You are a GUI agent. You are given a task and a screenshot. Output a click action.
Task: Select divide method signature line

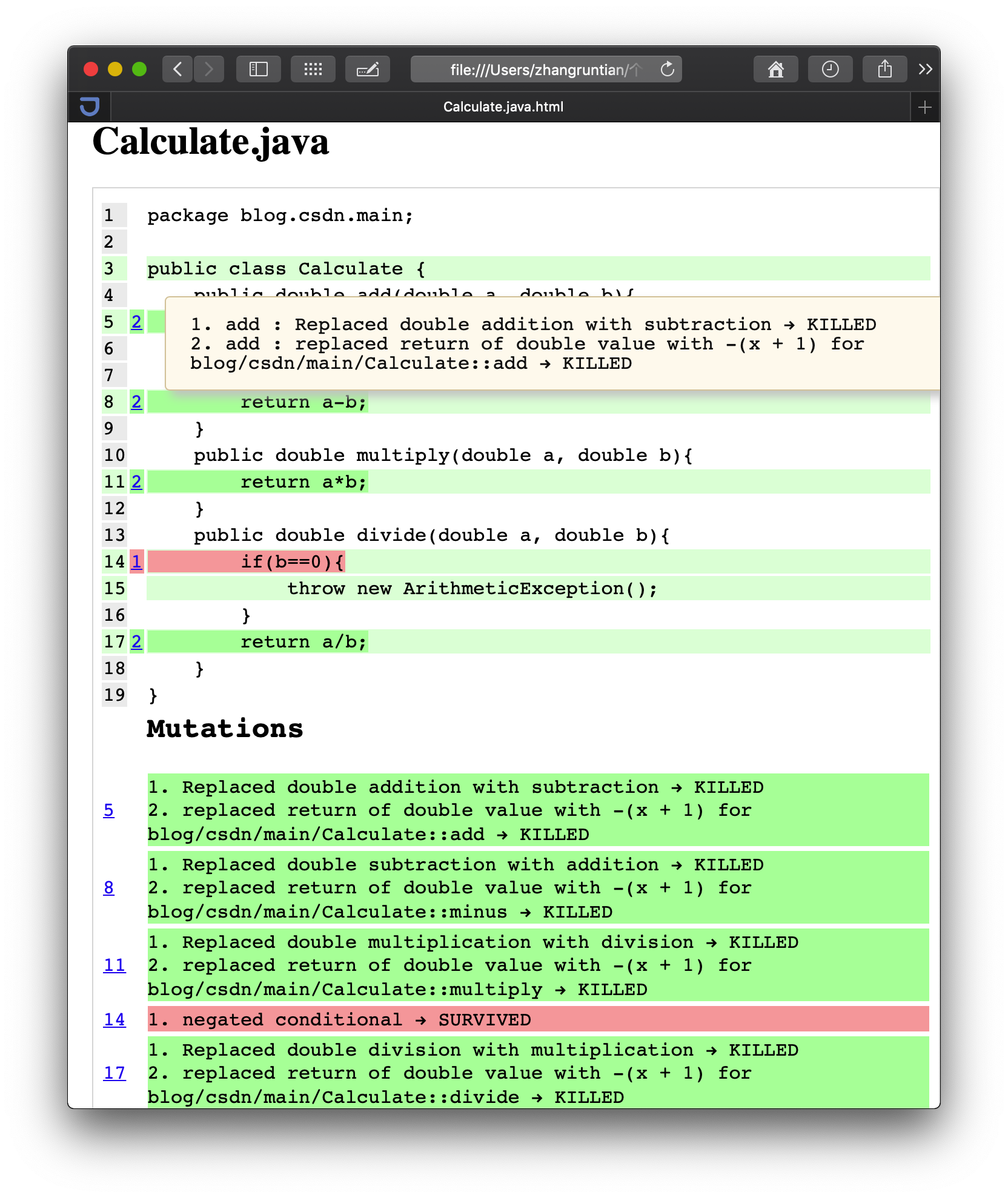431,535
